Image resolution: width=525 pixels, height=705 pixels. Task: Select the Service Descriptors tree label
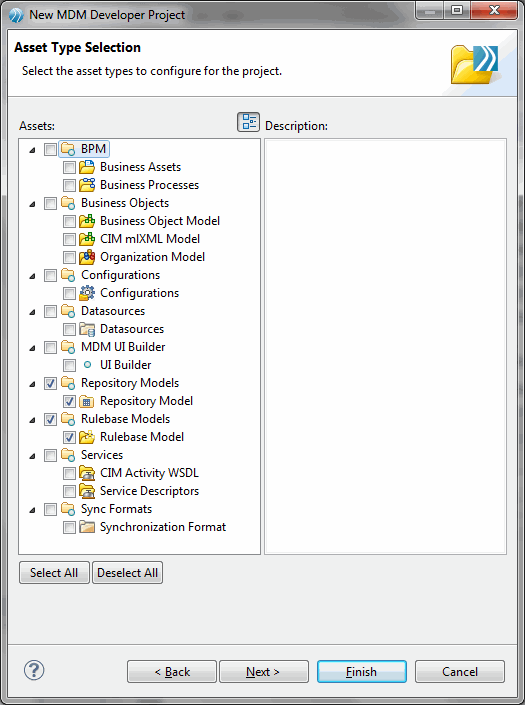pos(149,491)
